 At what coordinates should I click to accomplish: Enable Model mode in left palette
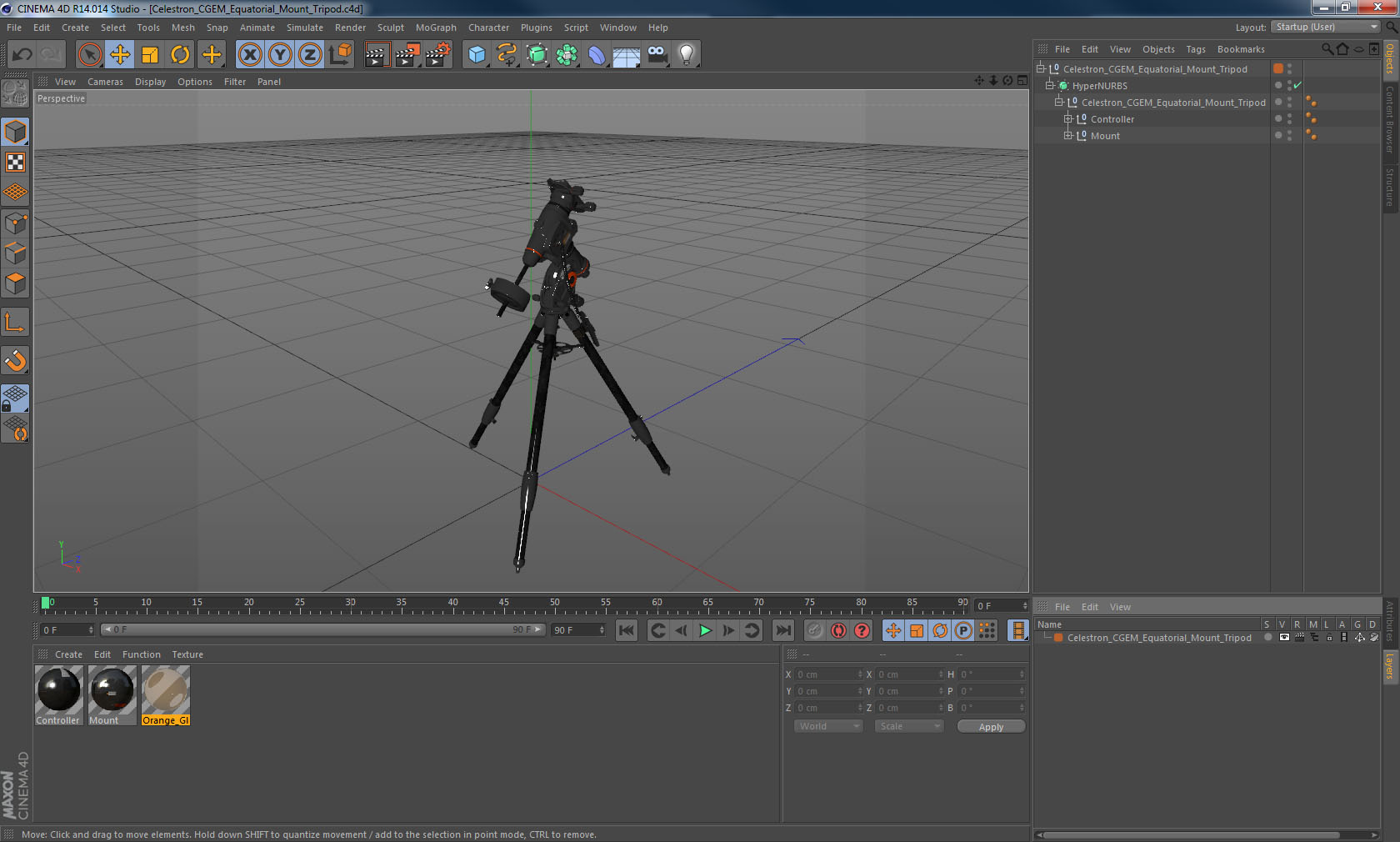tap(15, 132)
